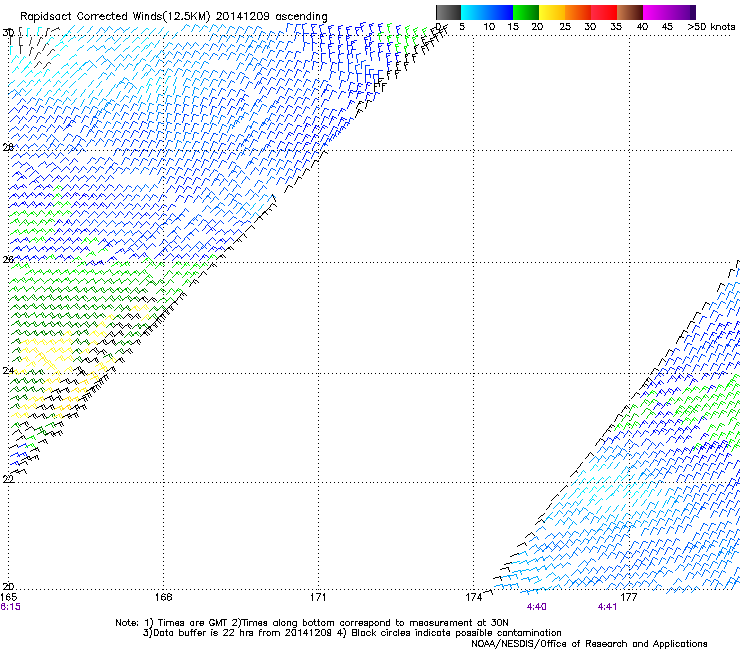Click the red 30-35 knots legend swatch

pos(604,12)
